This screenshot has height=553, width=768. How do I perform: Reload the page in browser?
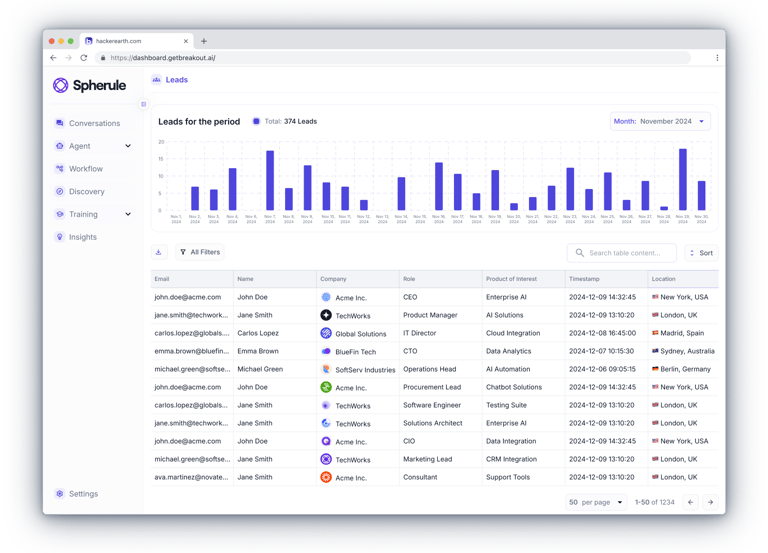click(x=84, y=58)
